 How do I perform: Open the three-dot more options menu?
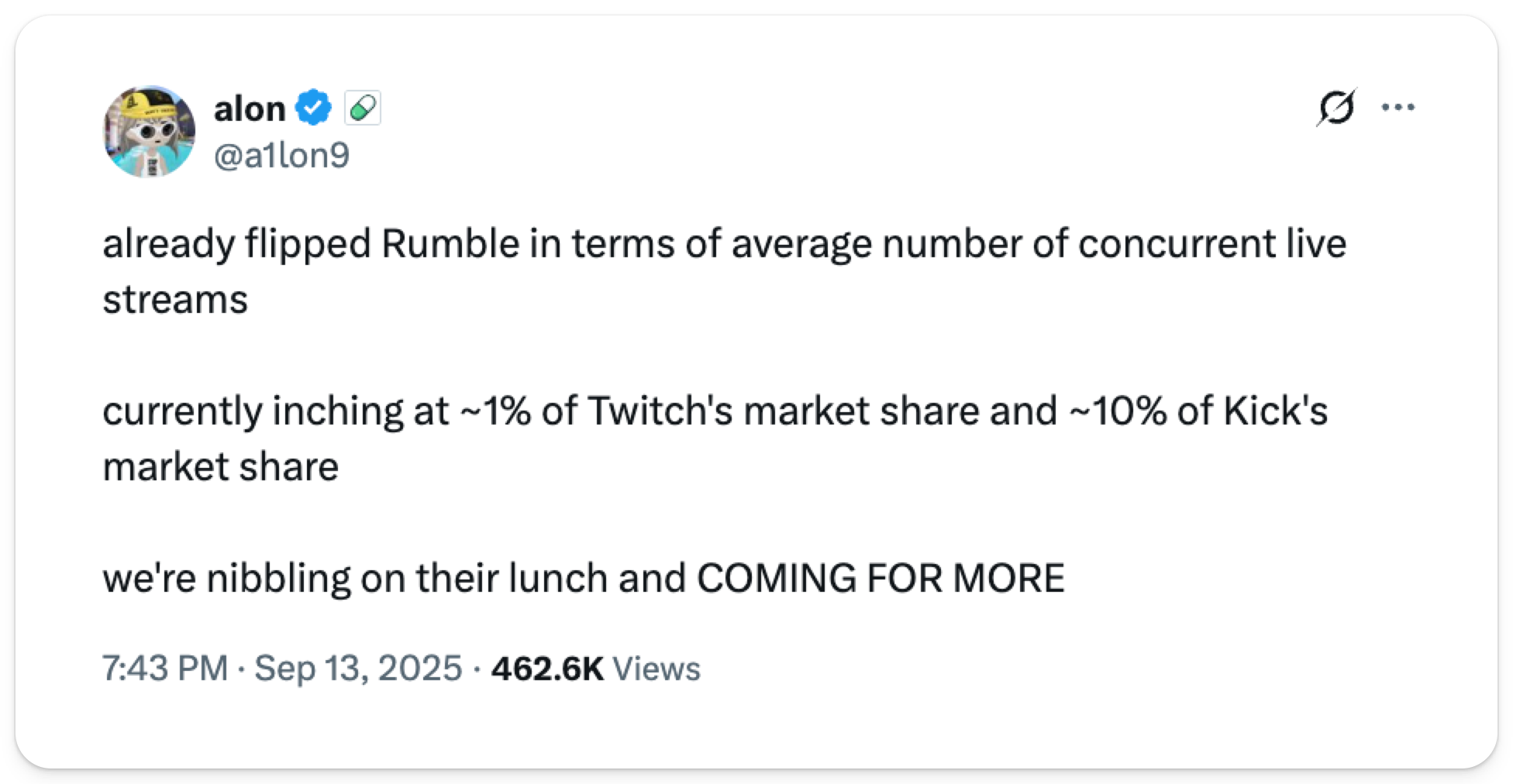tap(1399, 108)
